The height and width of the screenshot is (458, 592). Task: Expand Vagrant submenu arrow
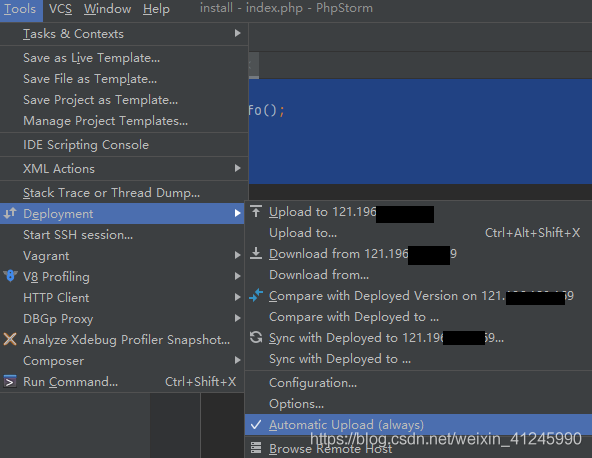click(x=237, y=256)
